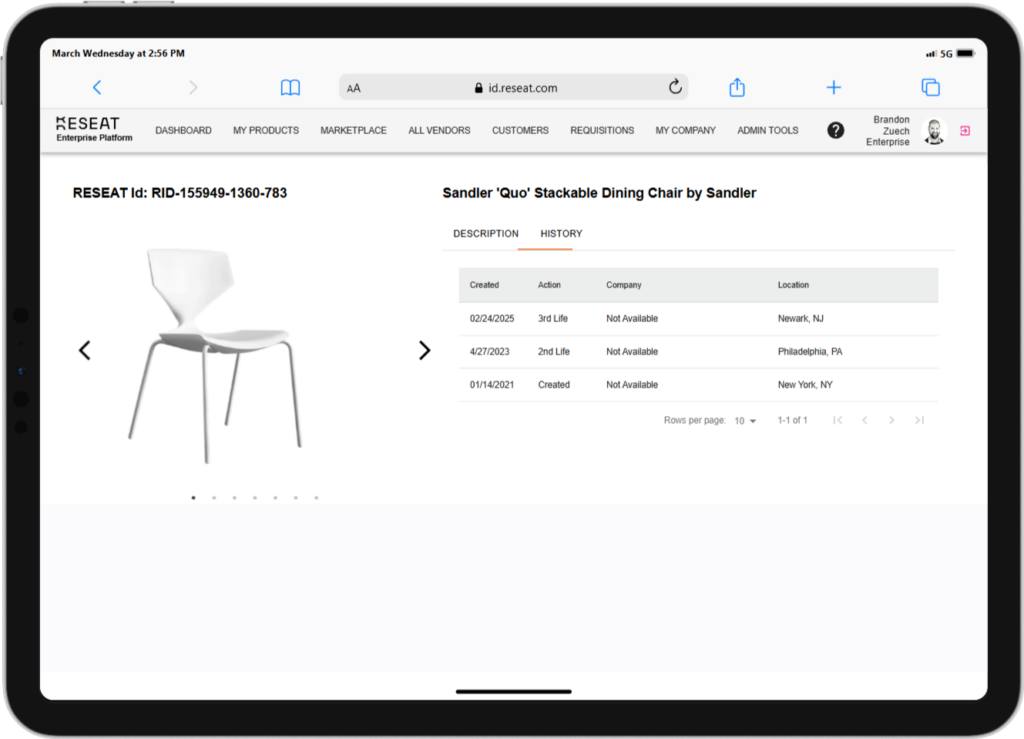Tap the AA reader text size control

tap(354, 88)
